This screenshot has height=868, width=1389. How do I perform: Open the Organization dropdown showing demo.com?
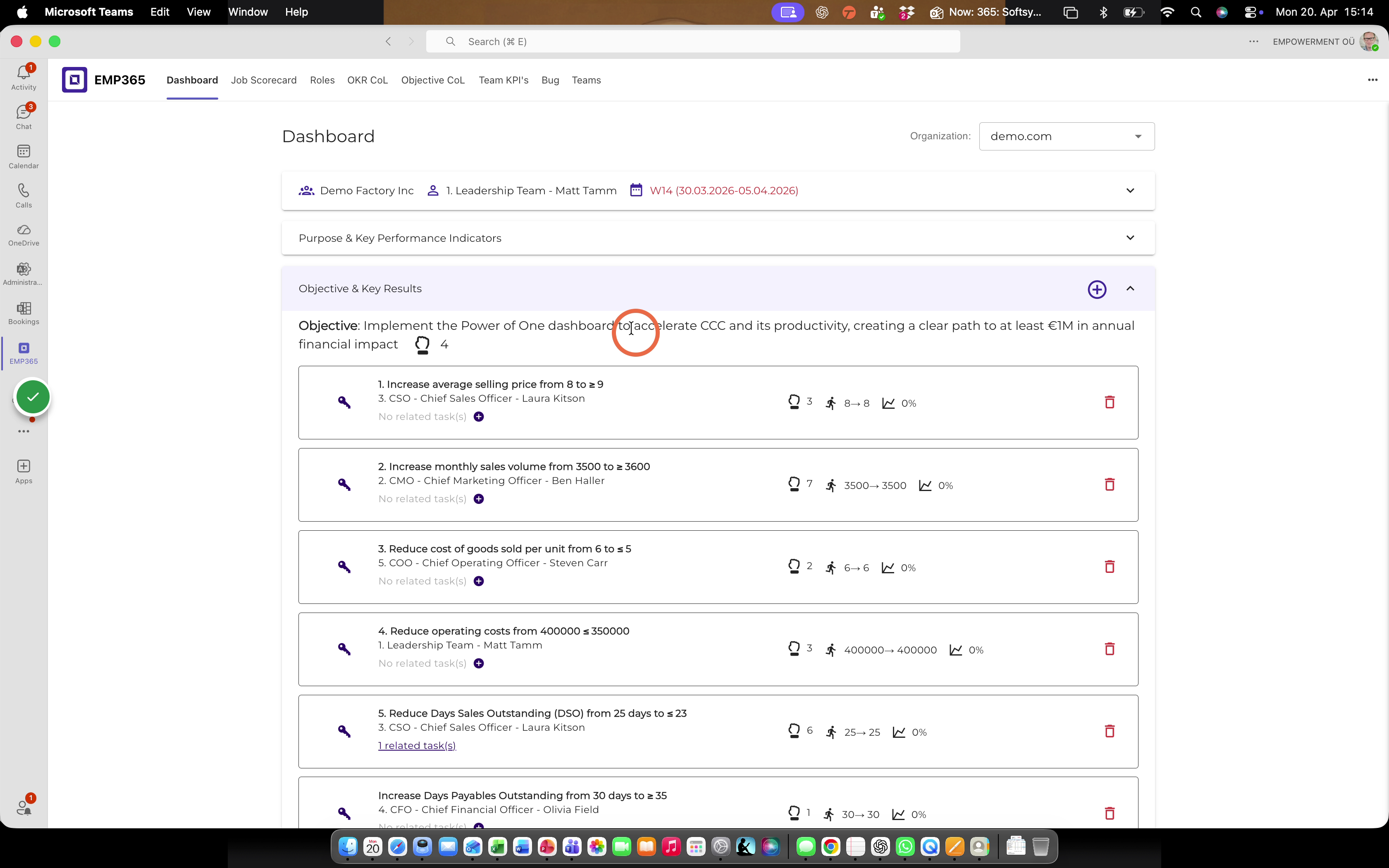(x=1067, y=137)
